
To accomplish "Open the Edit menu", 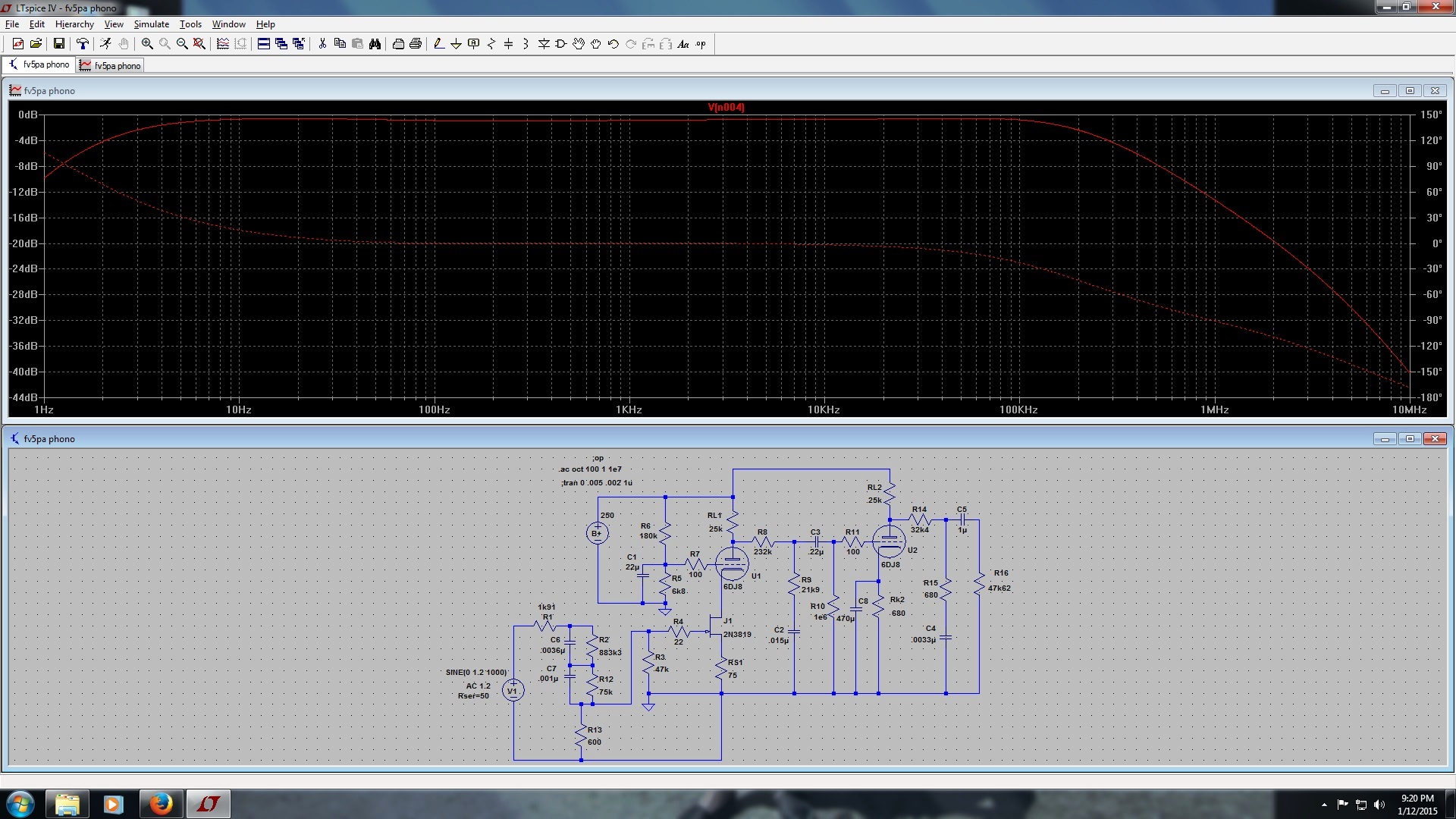I will [37, 24].
